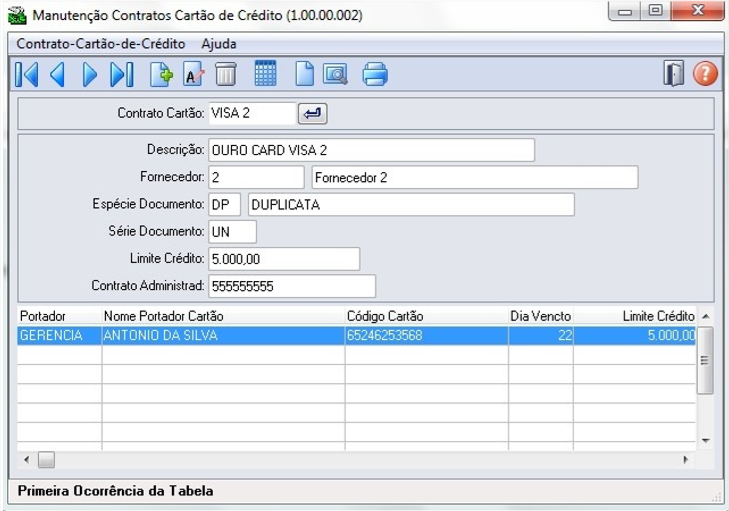Image resolution: width=729 pixels, height=511 pixels.
Task: Click the Fornecedor 2 name field
Action: coord(475,177)
